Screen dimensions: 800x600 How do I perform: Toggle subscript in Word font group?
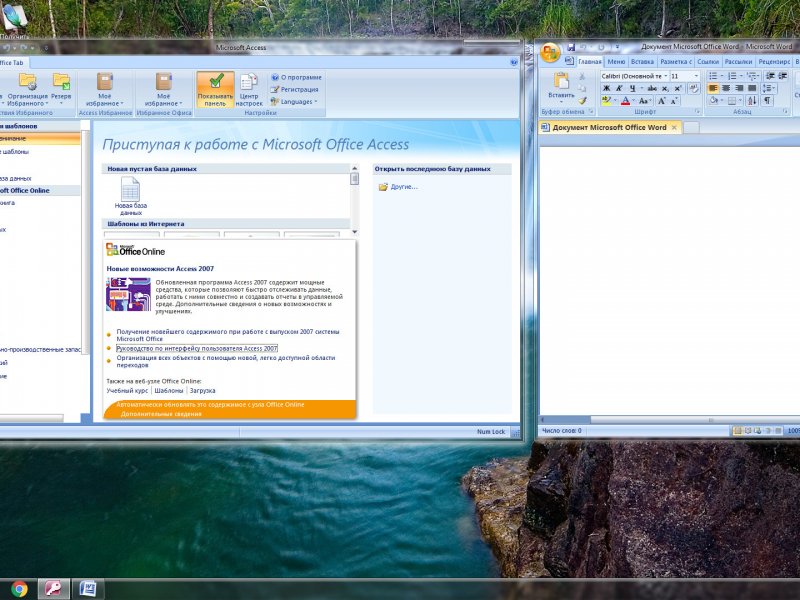click(665, 88)
